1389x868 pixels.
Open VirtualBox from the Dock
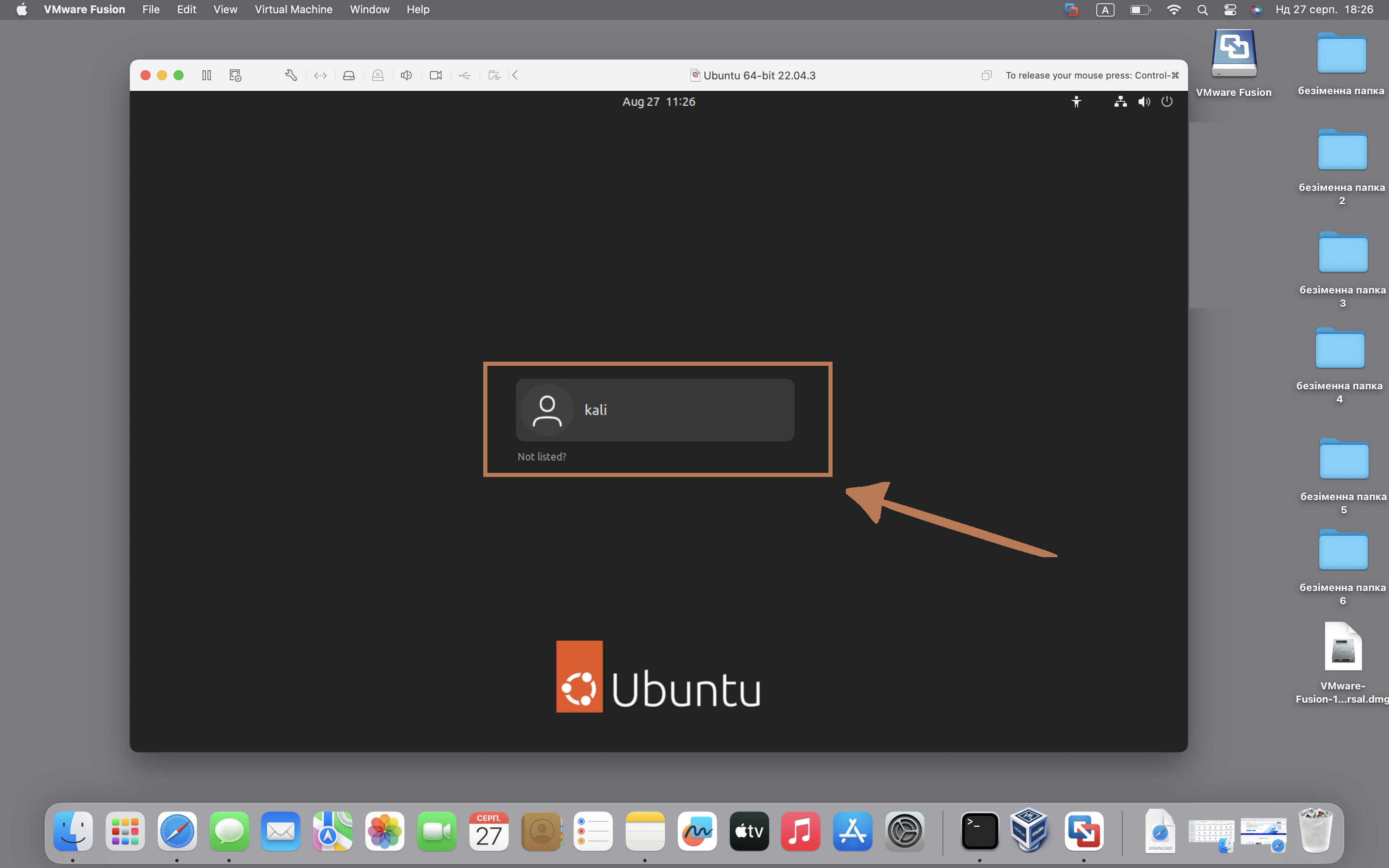(1029, 831)
